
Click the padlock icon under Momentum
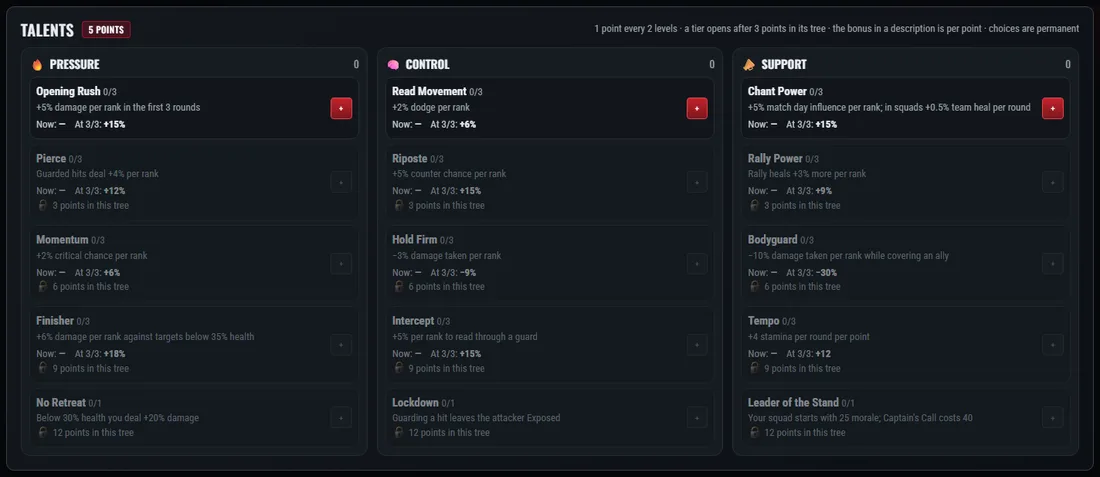(42, 286)
